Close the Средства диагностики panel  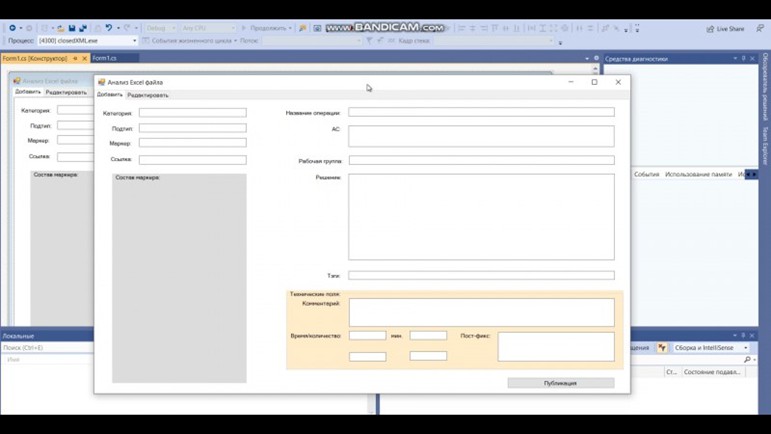click(752, 58)
